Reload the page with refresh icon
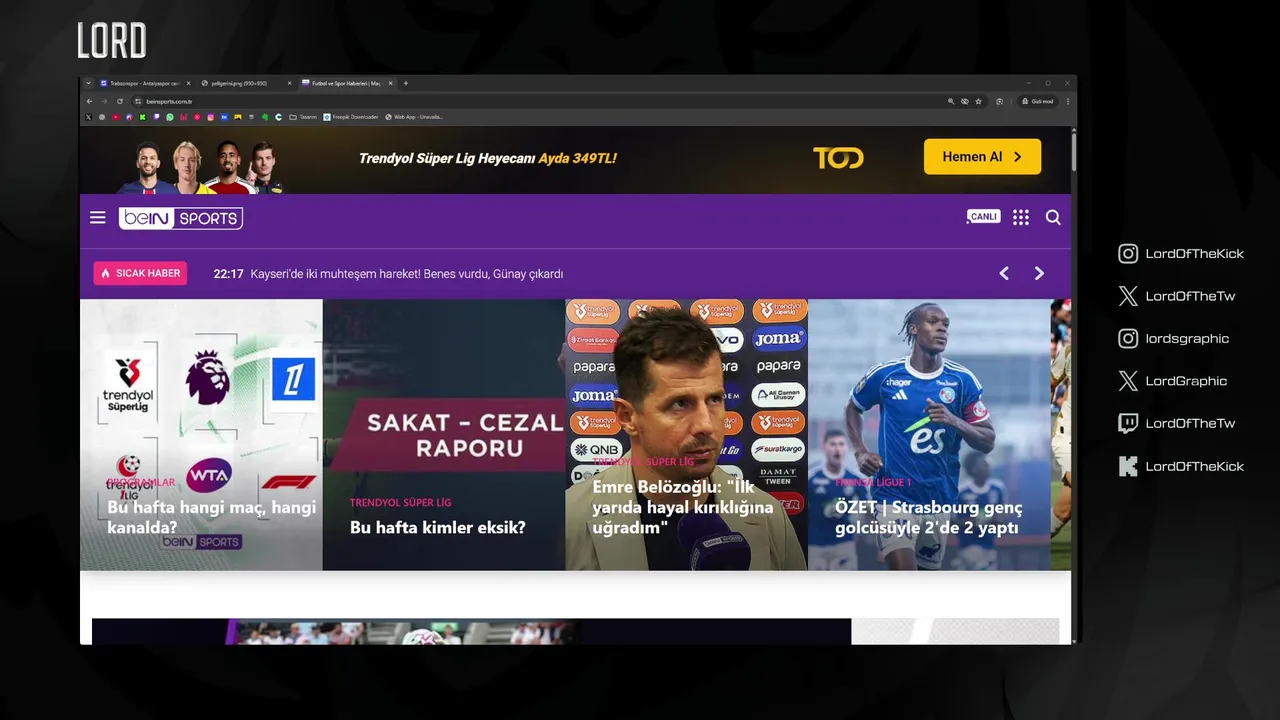1280x720 pixels. (120, 101)
